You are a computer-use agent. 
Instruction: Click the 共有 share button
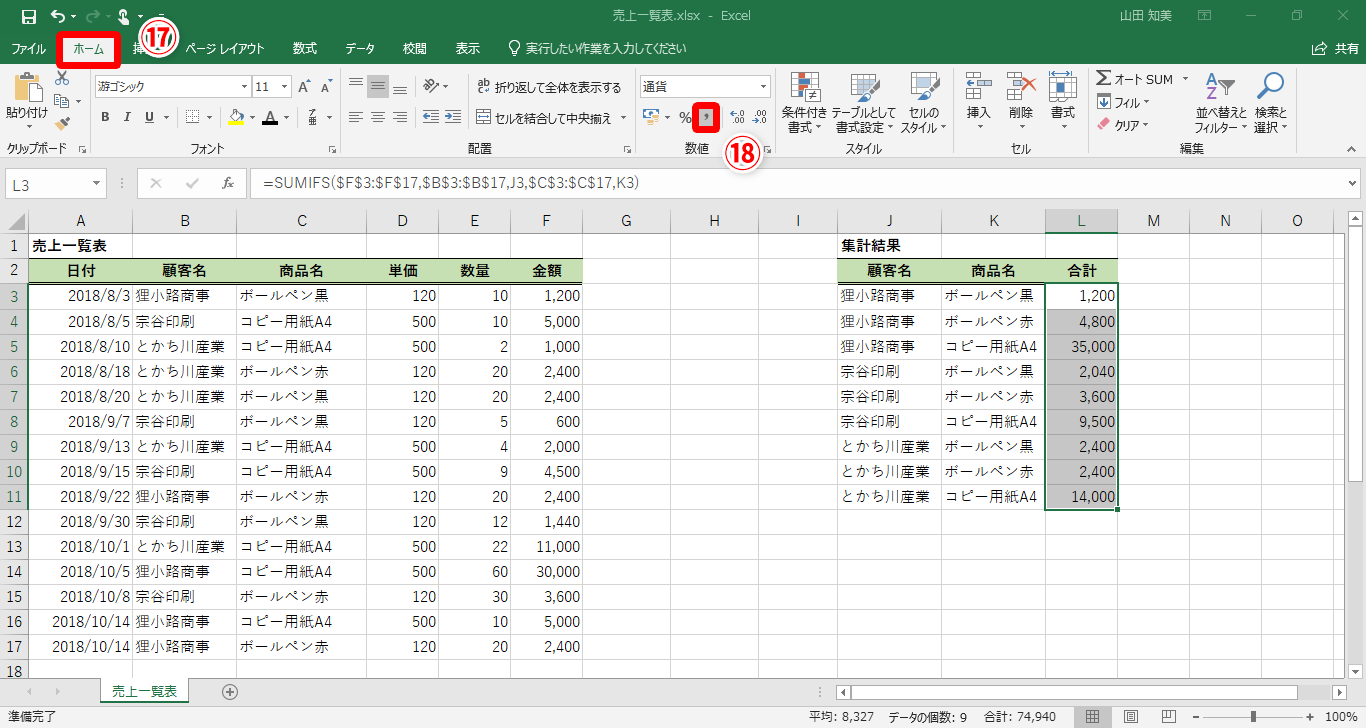tap(1334, 48)
